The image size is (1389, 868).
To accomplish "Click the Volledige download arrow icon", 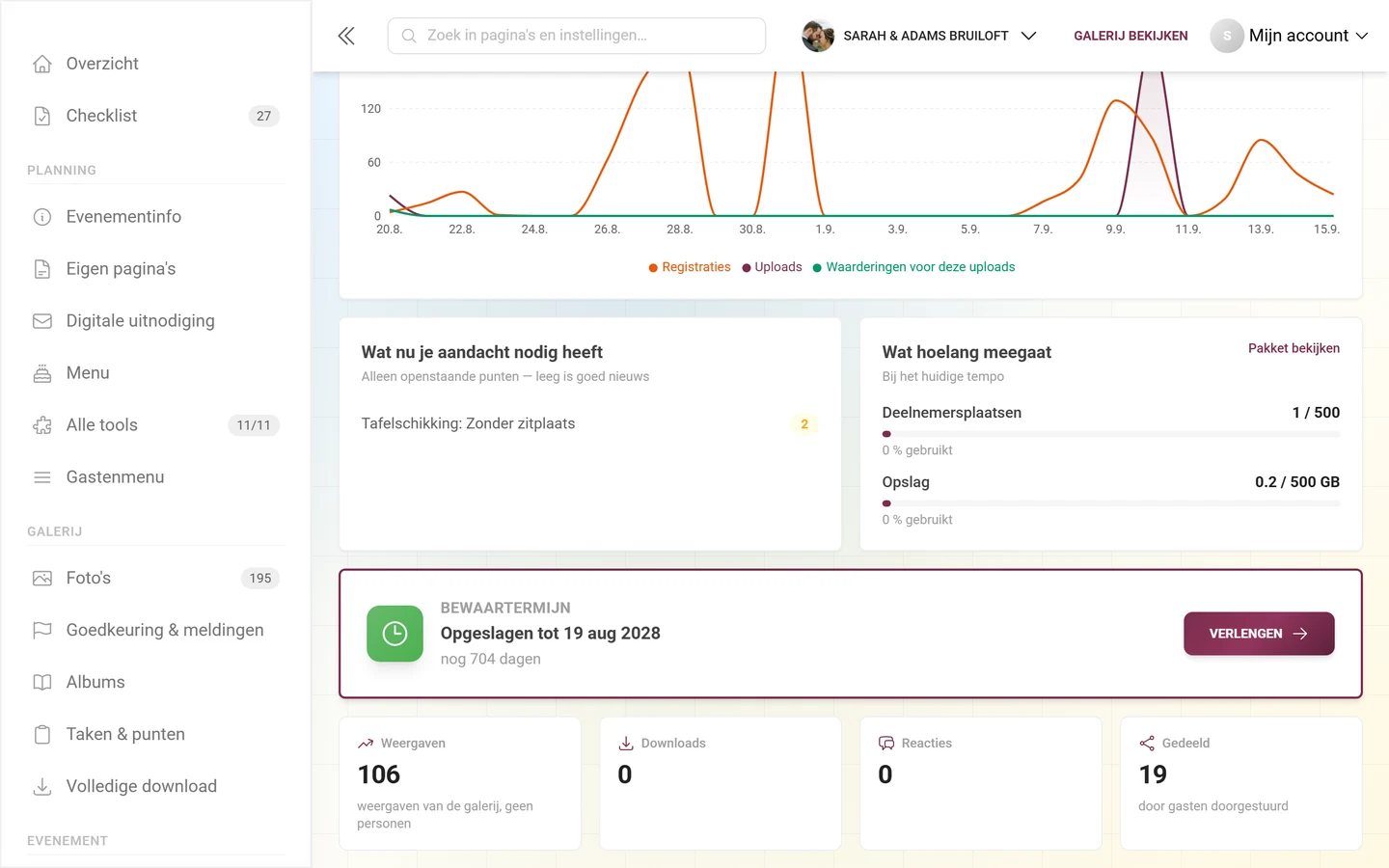I will [42, 787].
